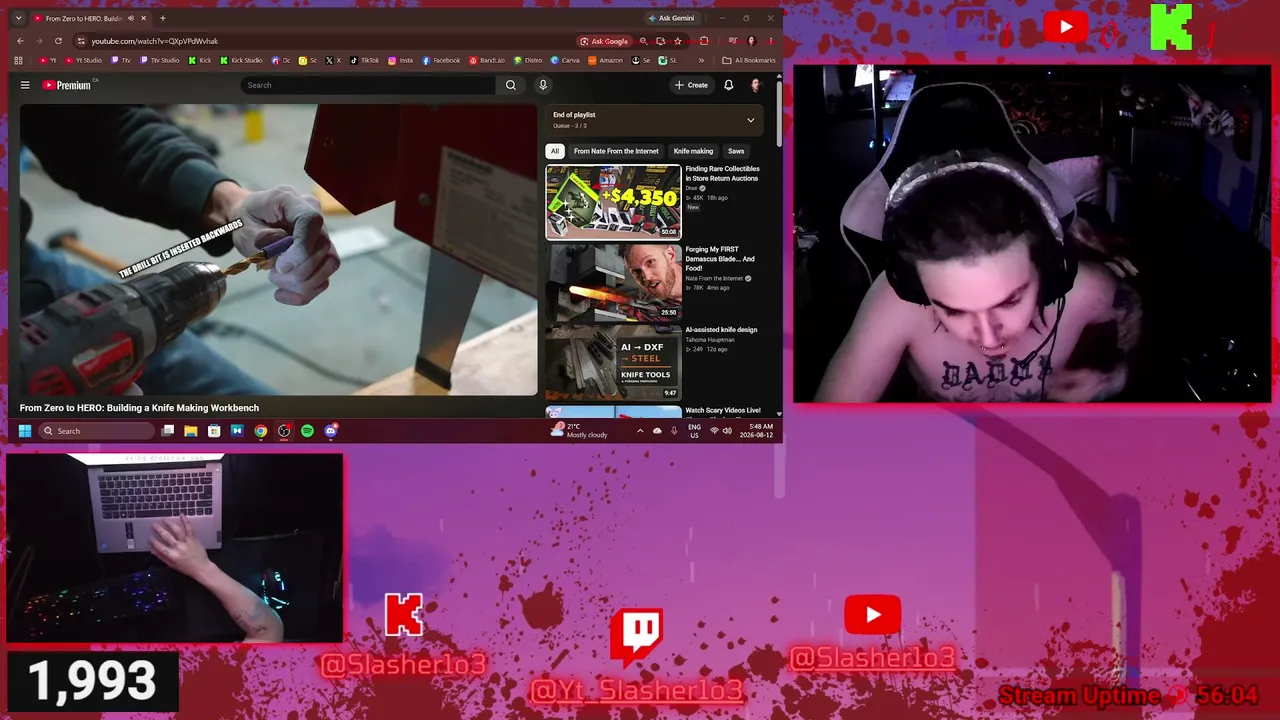Open the YouTube guide hamburger menu

(25, 85)
